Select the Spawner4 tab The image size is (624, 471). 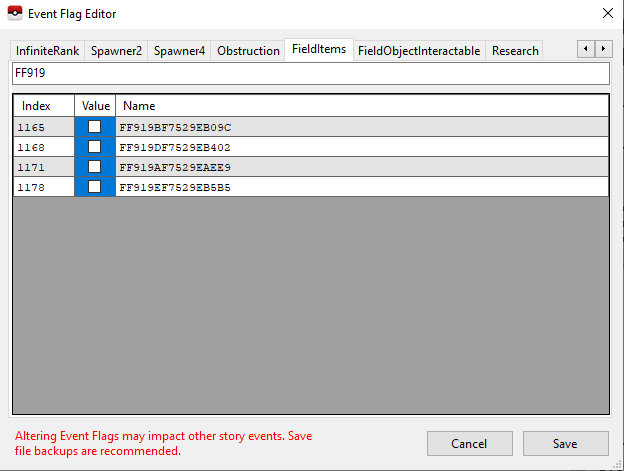coord(179,51)
